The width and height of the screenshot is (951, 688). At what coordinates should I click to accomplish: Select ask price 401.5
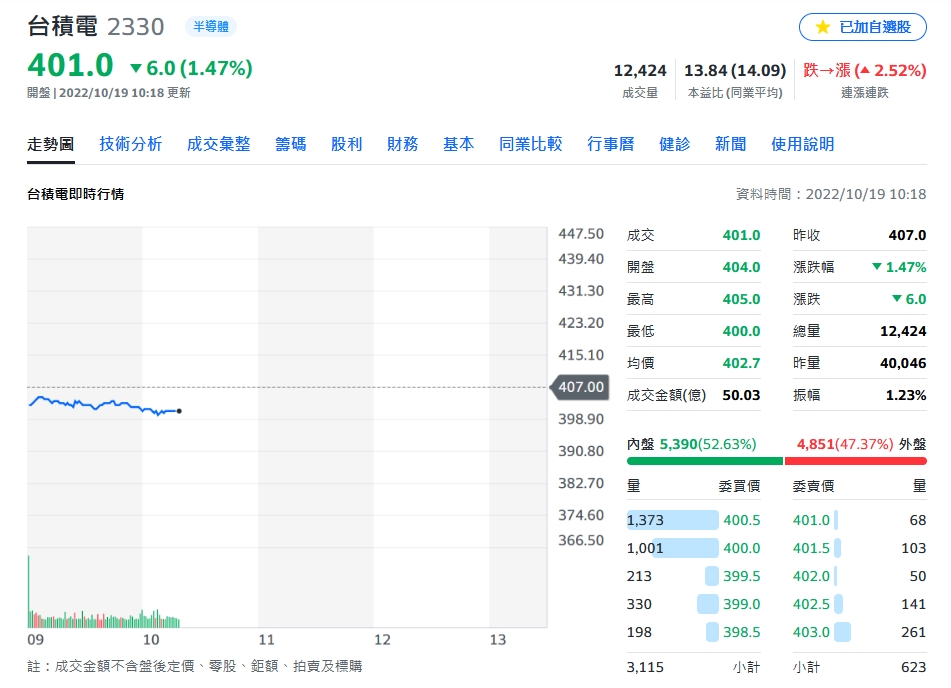(x=811, y=548)
